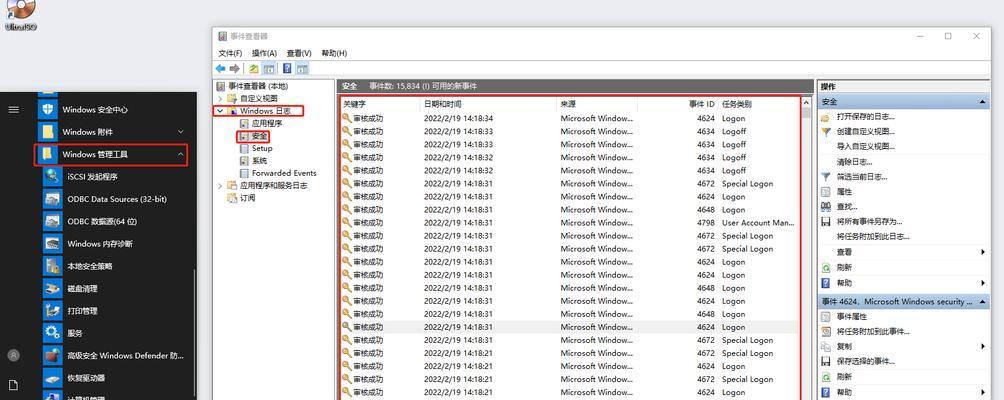Open the 查看(V) menu
The height and width of the screenshot is (400, 1004).
click(299, 53)
